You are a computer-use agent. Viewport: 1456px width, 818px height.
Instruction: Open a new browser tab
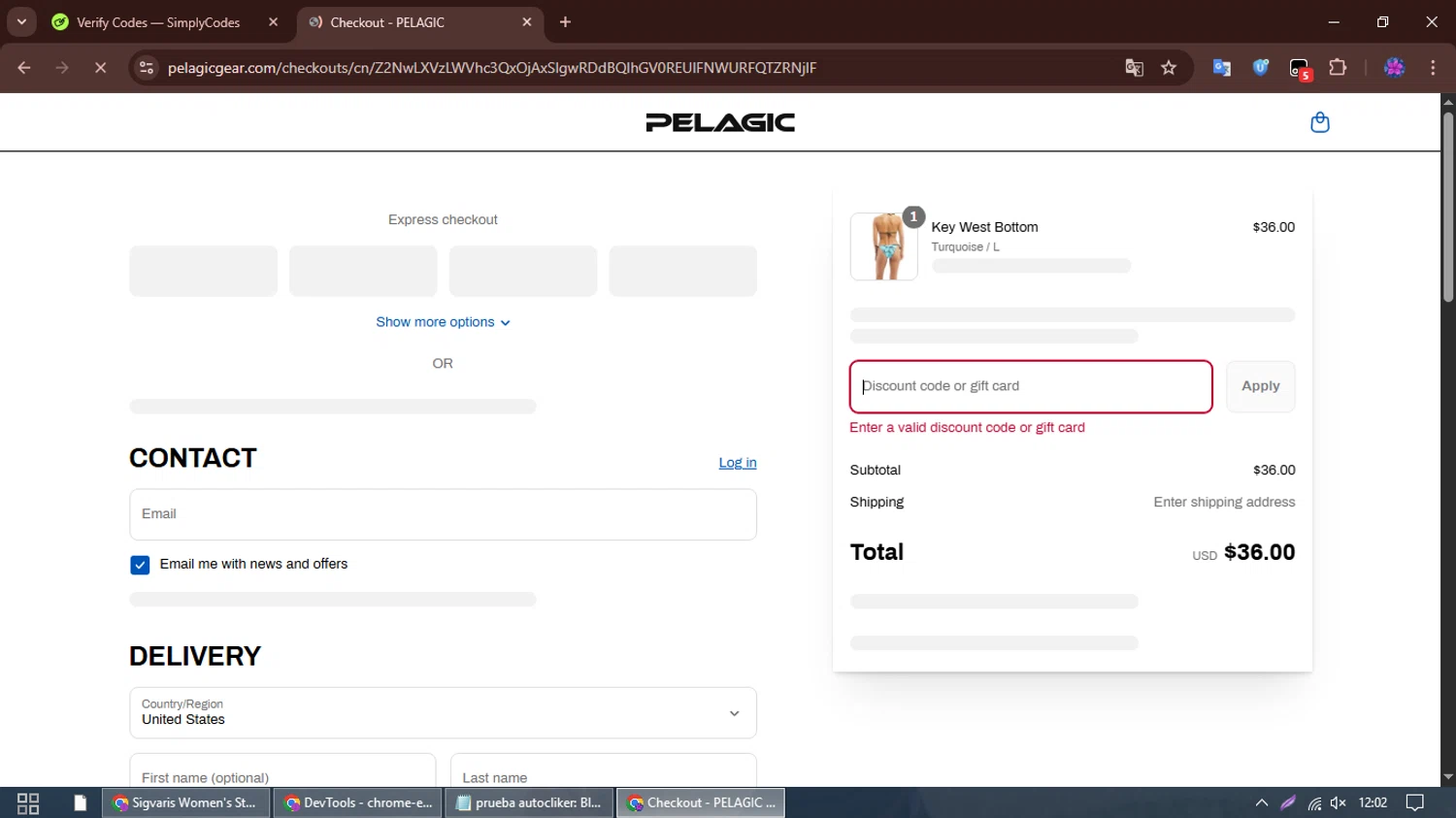point(565,22)
